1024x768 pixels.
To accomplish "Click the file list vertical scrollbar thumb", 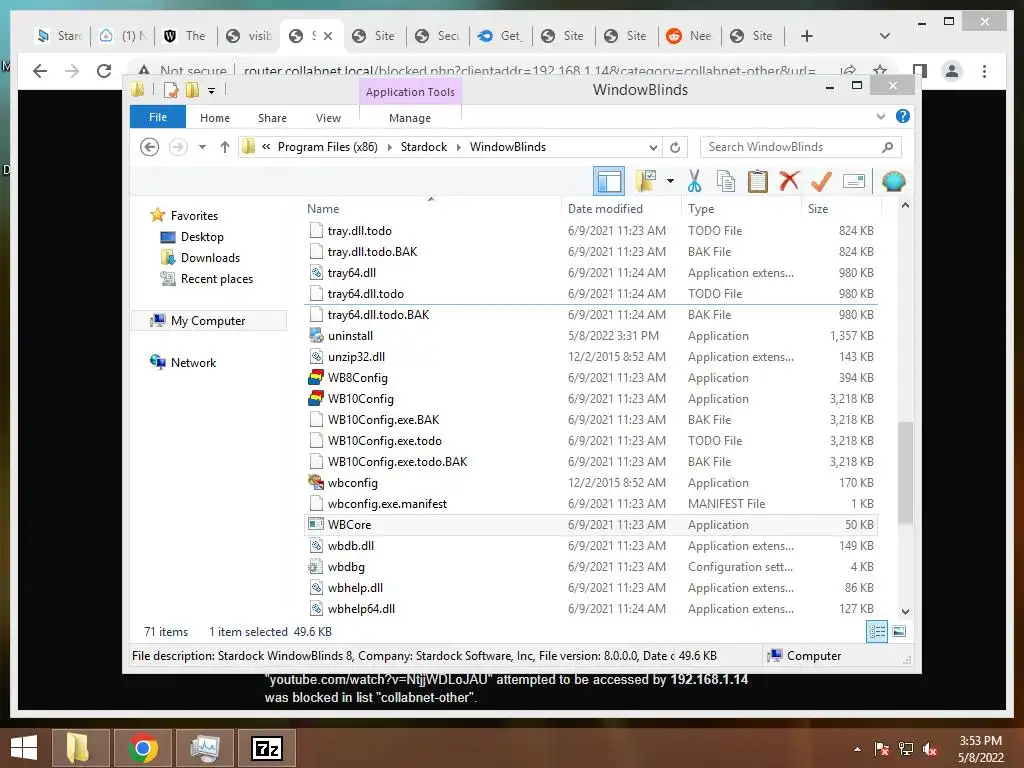I will click(x=905, y=472).
